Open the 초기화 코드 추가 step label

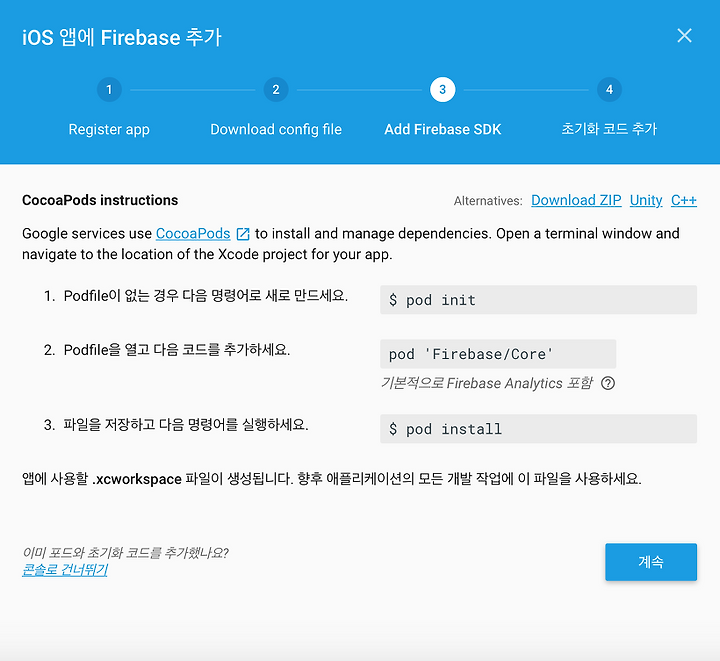click(609, 129)
